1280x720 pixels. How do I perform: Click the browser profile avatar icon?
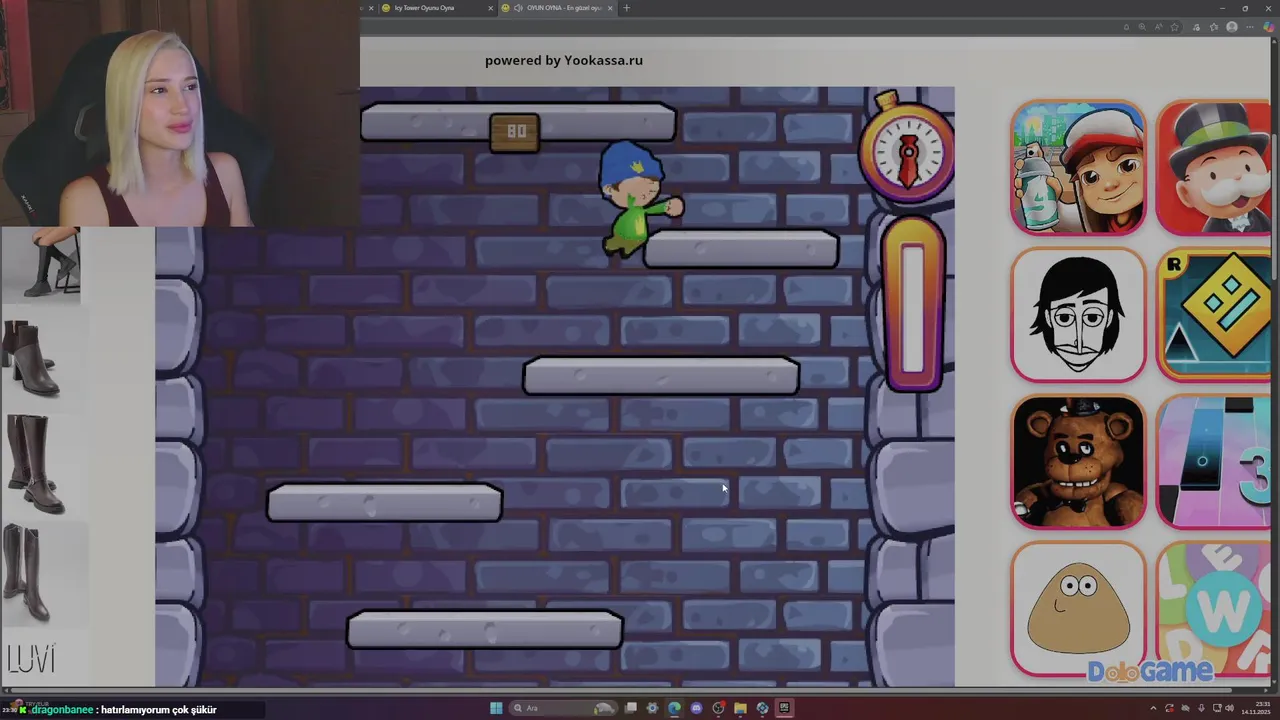[x=1232, y=27]
